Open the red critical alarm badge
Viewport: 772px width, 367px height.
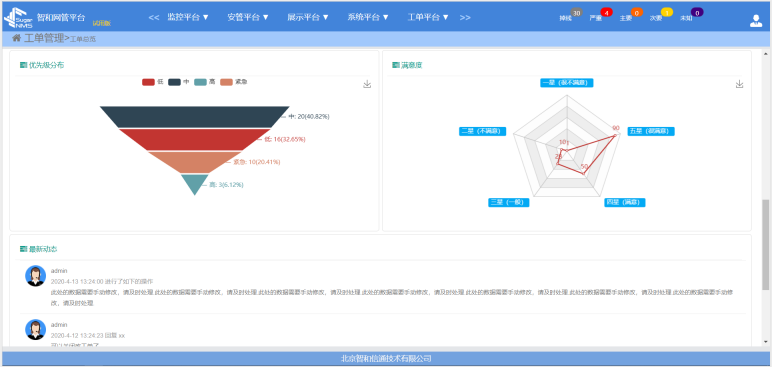(x=607, y=12)
